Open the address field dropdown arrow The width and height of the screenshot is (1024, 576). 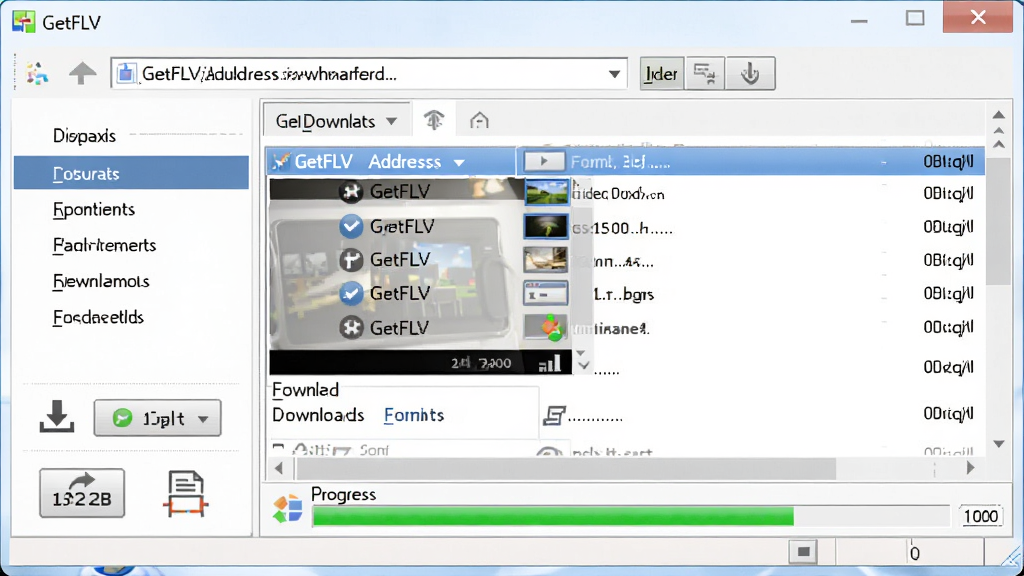point(614,74)
